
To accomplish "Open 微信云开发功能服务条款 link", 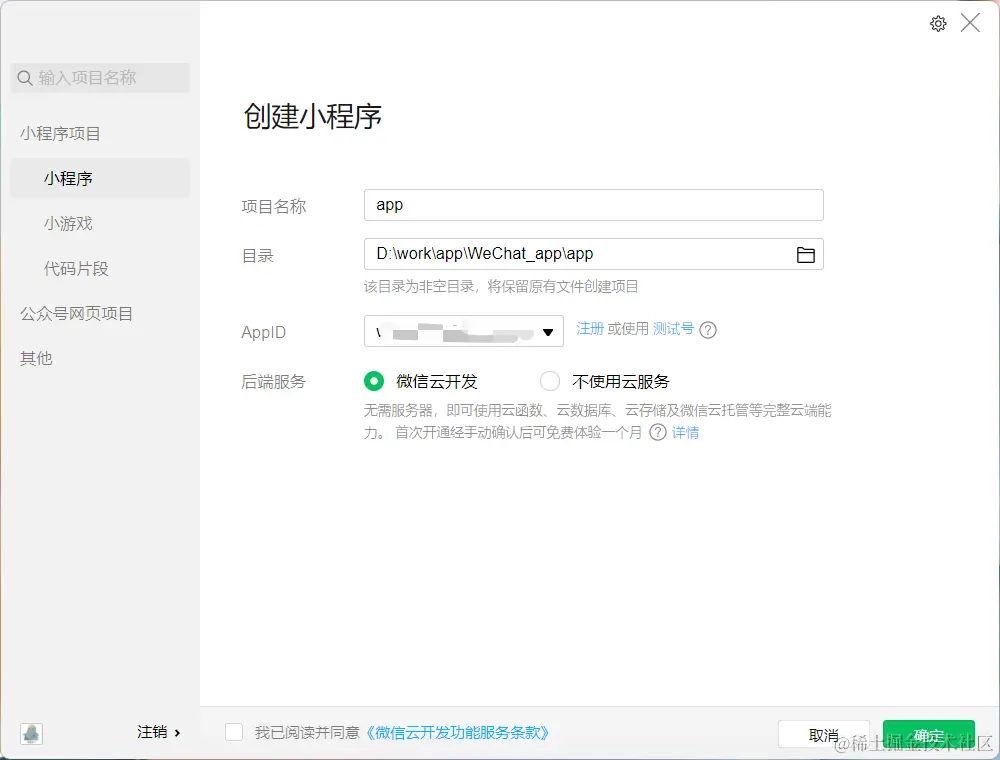I will point(459,733).
